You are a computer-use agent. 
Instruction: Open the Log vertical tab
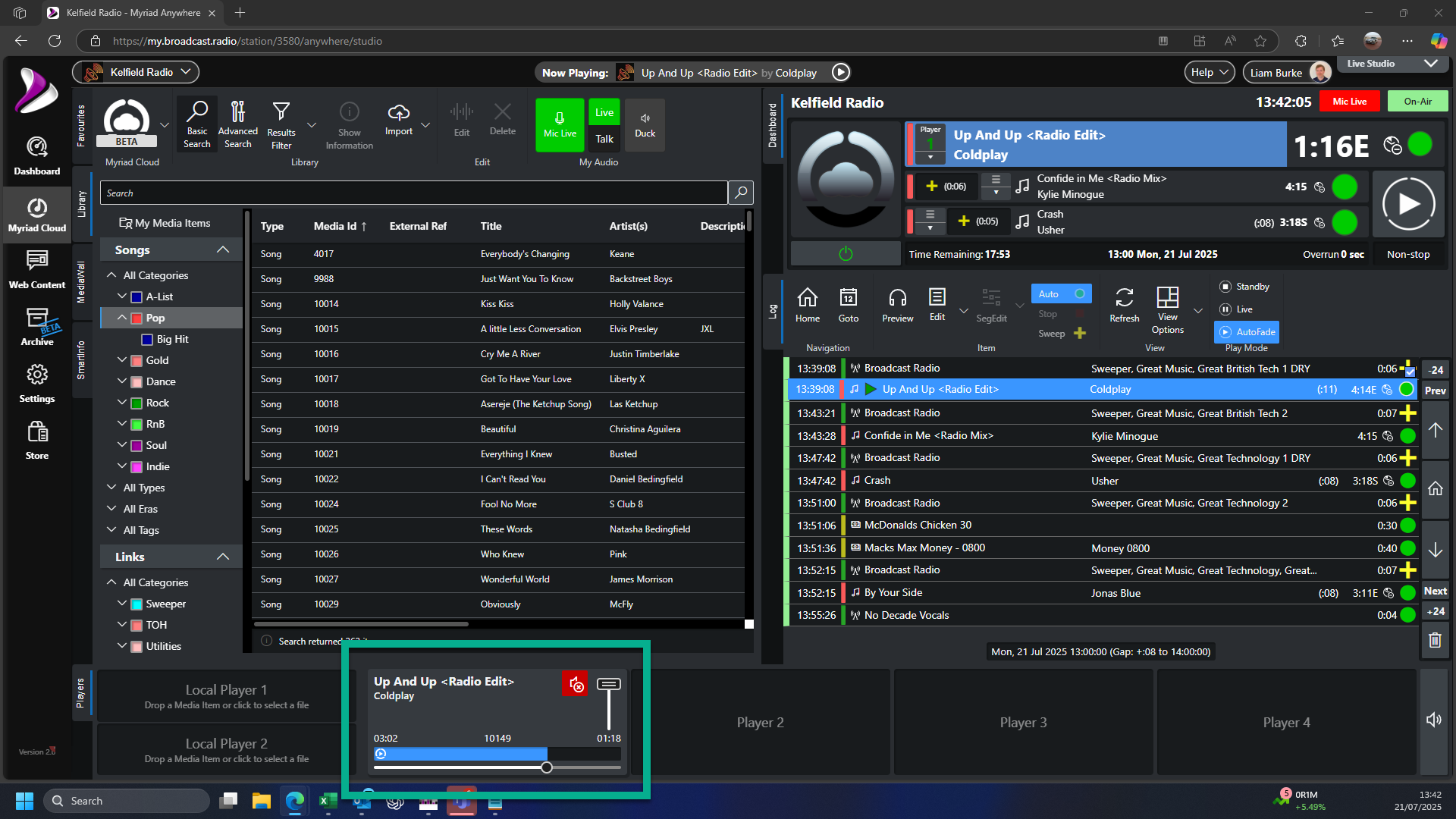[x=773, y=311]
